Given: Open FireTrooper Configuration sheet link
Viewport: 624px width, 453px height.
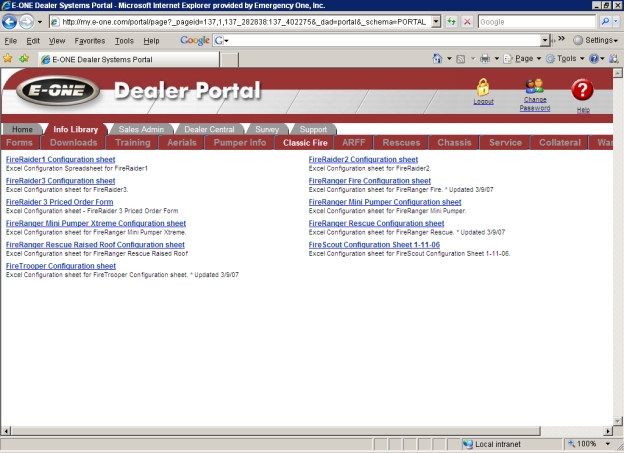Looking at the screenshot, I should coord(61,266).
